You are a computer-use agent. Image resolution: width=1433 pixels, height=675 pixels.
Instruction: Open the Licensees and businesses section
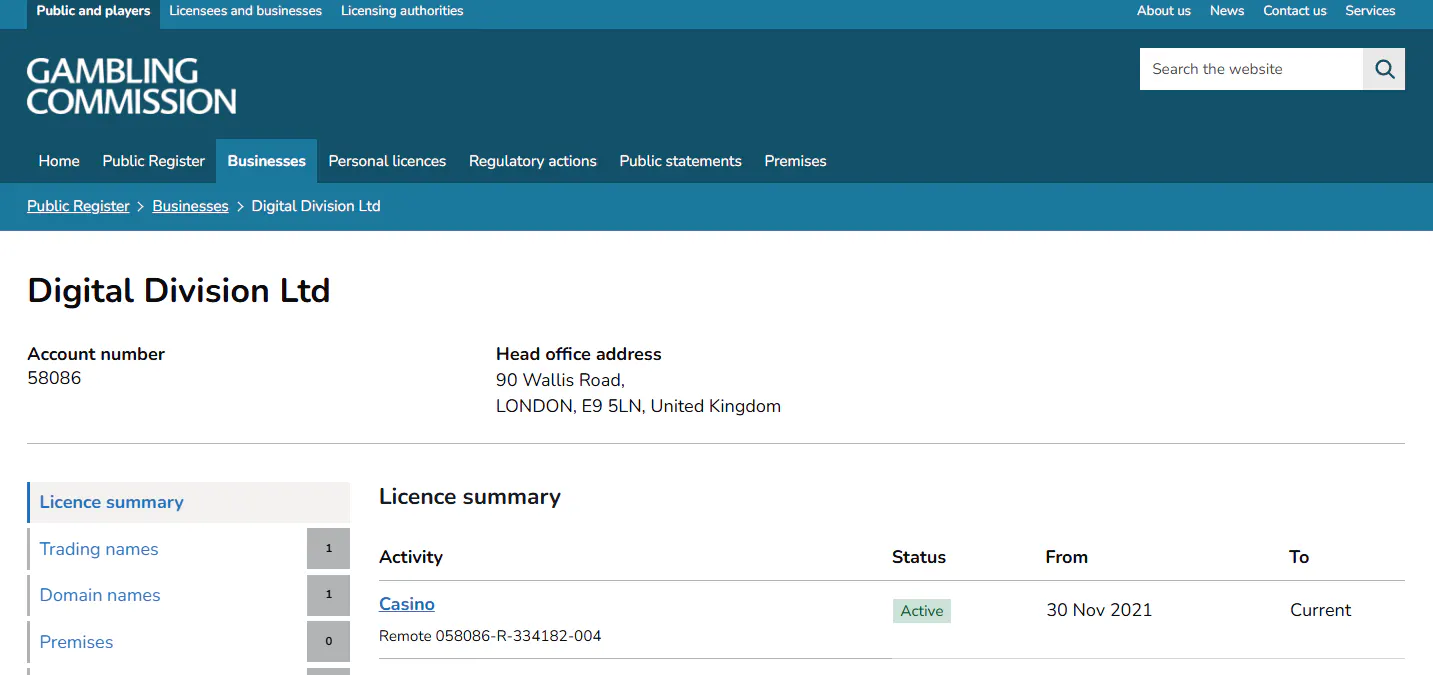point(246,11)
